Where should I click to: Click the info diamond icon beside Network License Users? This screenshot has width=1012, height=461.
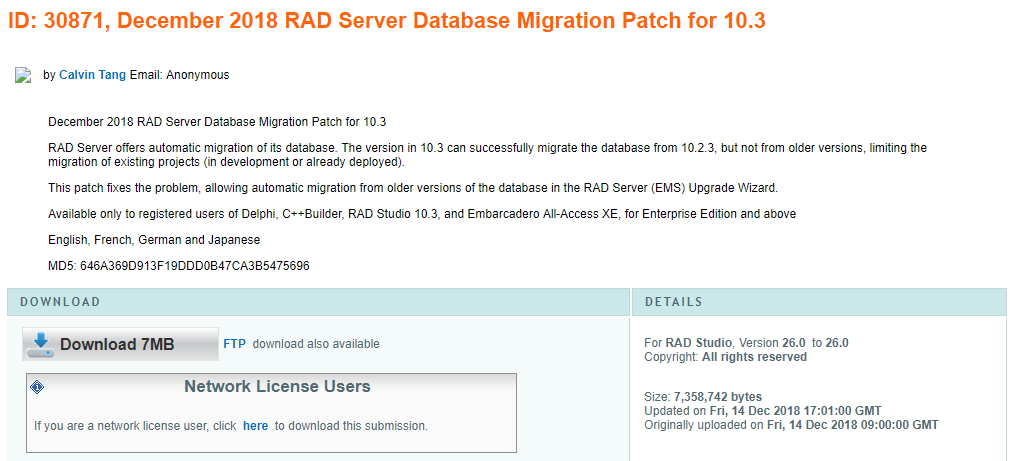[37, 387]
